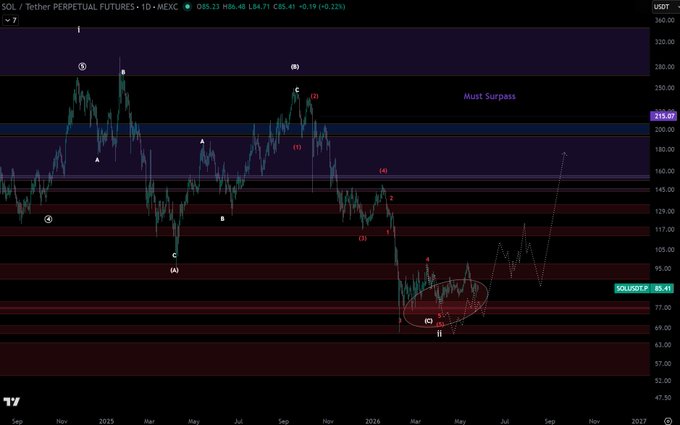Click the 105.00 price axis label
This screenshot has height=425, width=680.
click(x=665, y=250)
